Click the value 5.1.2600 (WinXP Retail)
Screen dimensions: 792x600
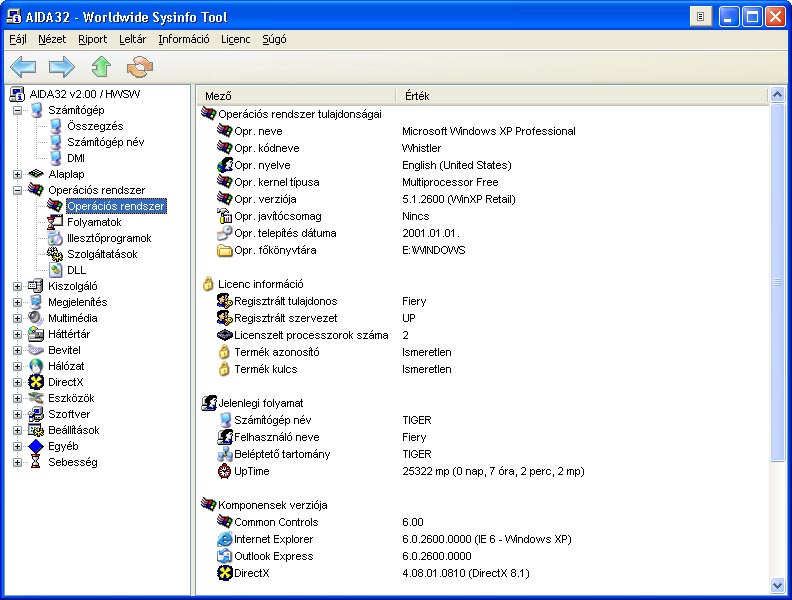[x=459, y=199]
